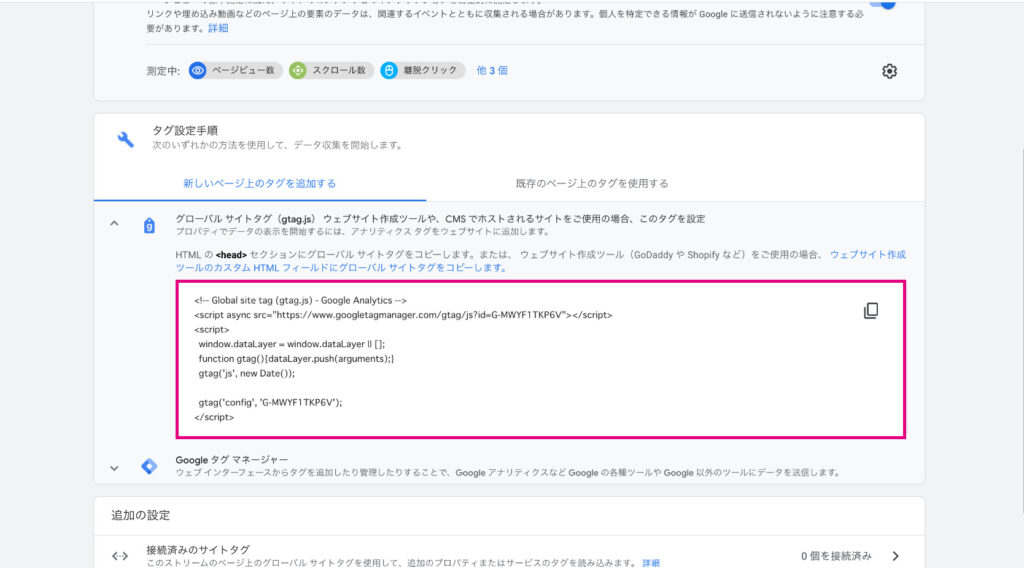Click the Google タグ マネージャー diamond icon
The image size is (1024, 568).
tap(149, 466)
